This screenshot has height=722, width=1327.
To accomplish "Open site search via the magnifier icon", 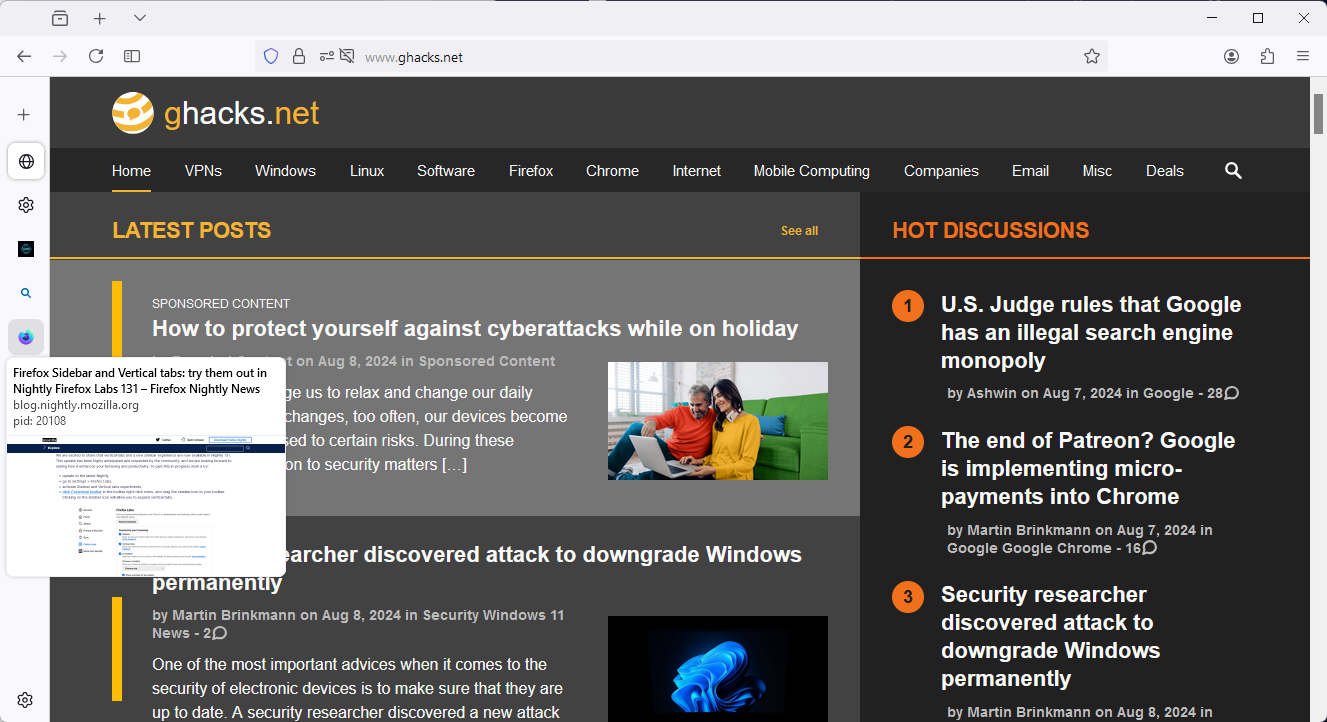I will pyautogui.click(x=1233, y=171).
